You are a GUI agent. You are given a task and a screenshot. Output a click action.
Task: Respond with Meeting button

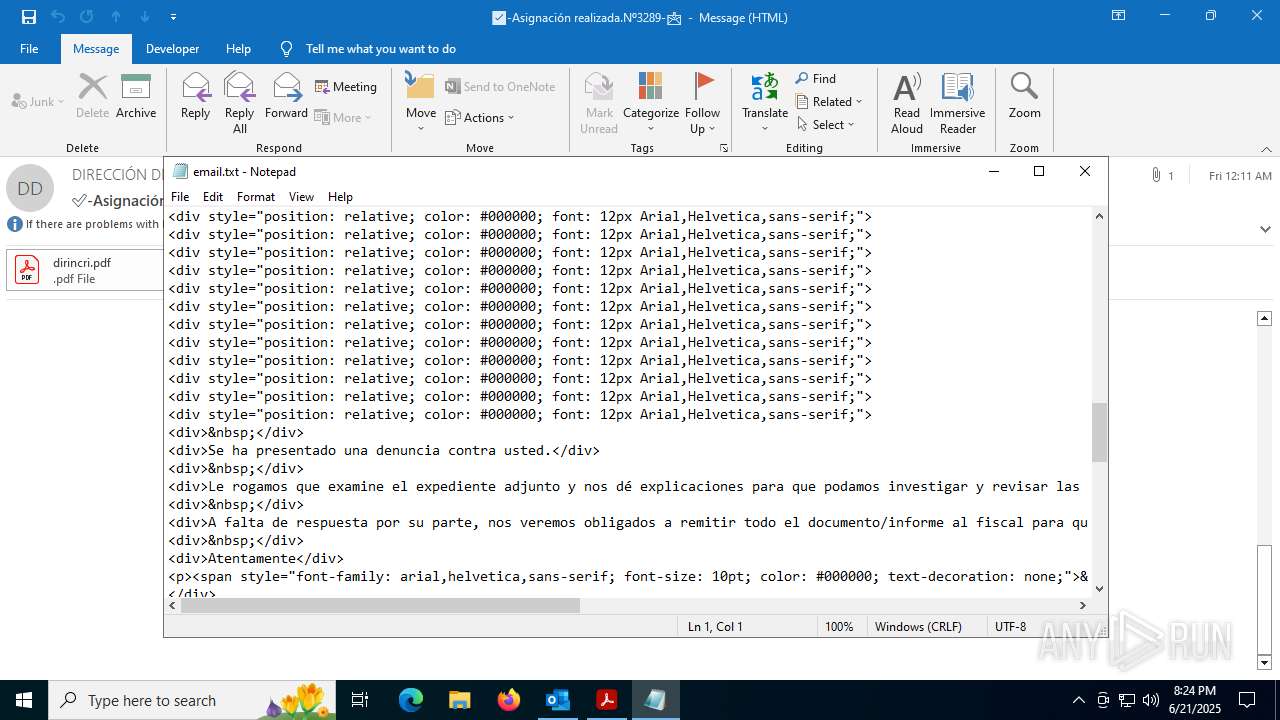pyautogui.click(x=346, y=87)
